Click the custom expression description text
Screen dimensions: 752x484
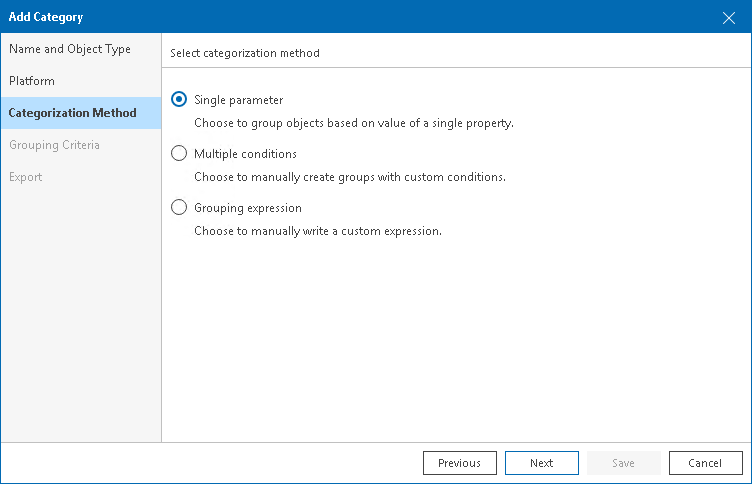317,231
